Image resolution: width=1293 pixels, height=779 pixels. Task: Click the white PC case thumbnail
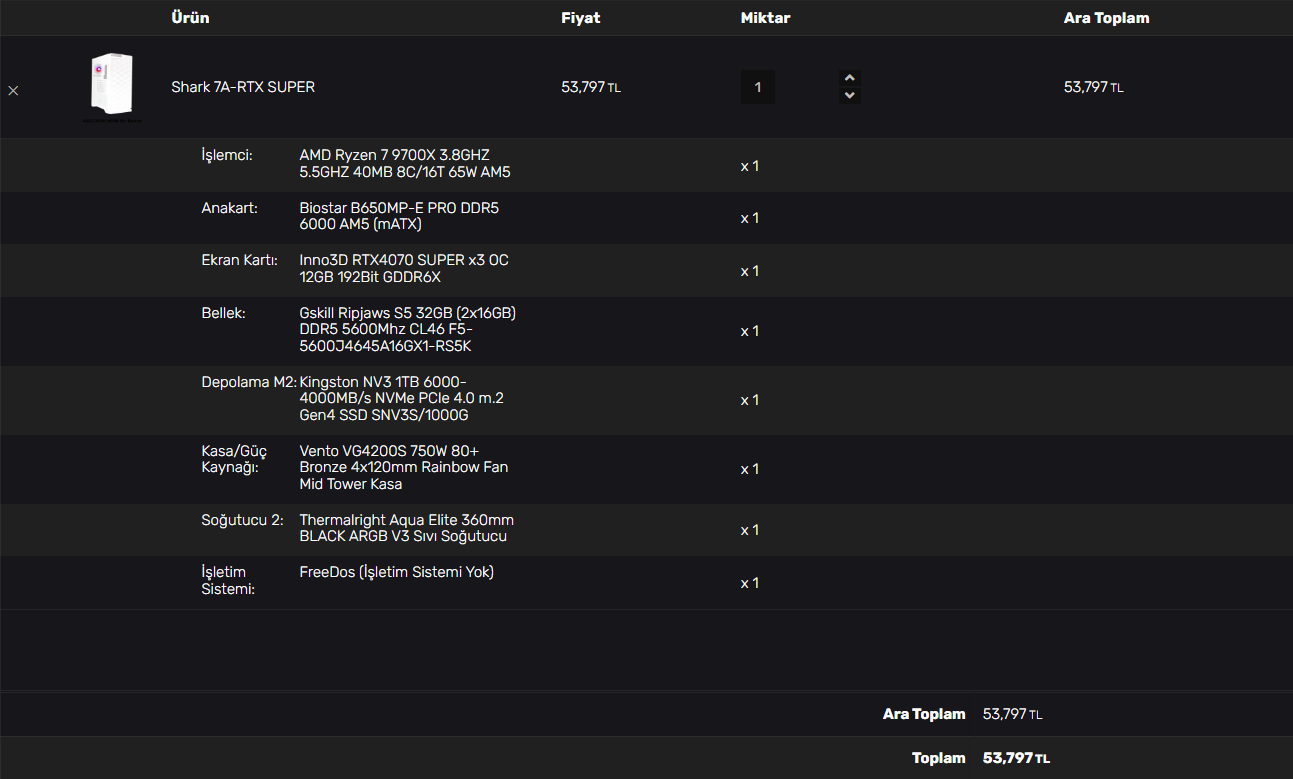(111, 86)
